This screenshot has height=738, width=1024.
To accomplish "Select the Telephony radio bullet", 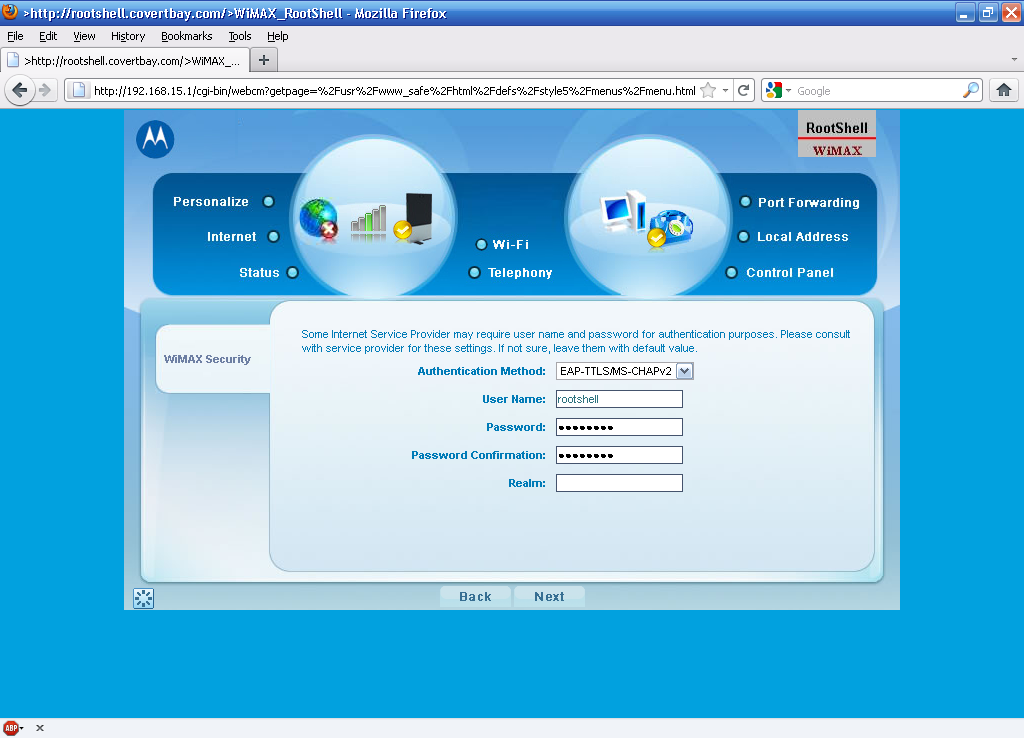I will pos(475,272).
